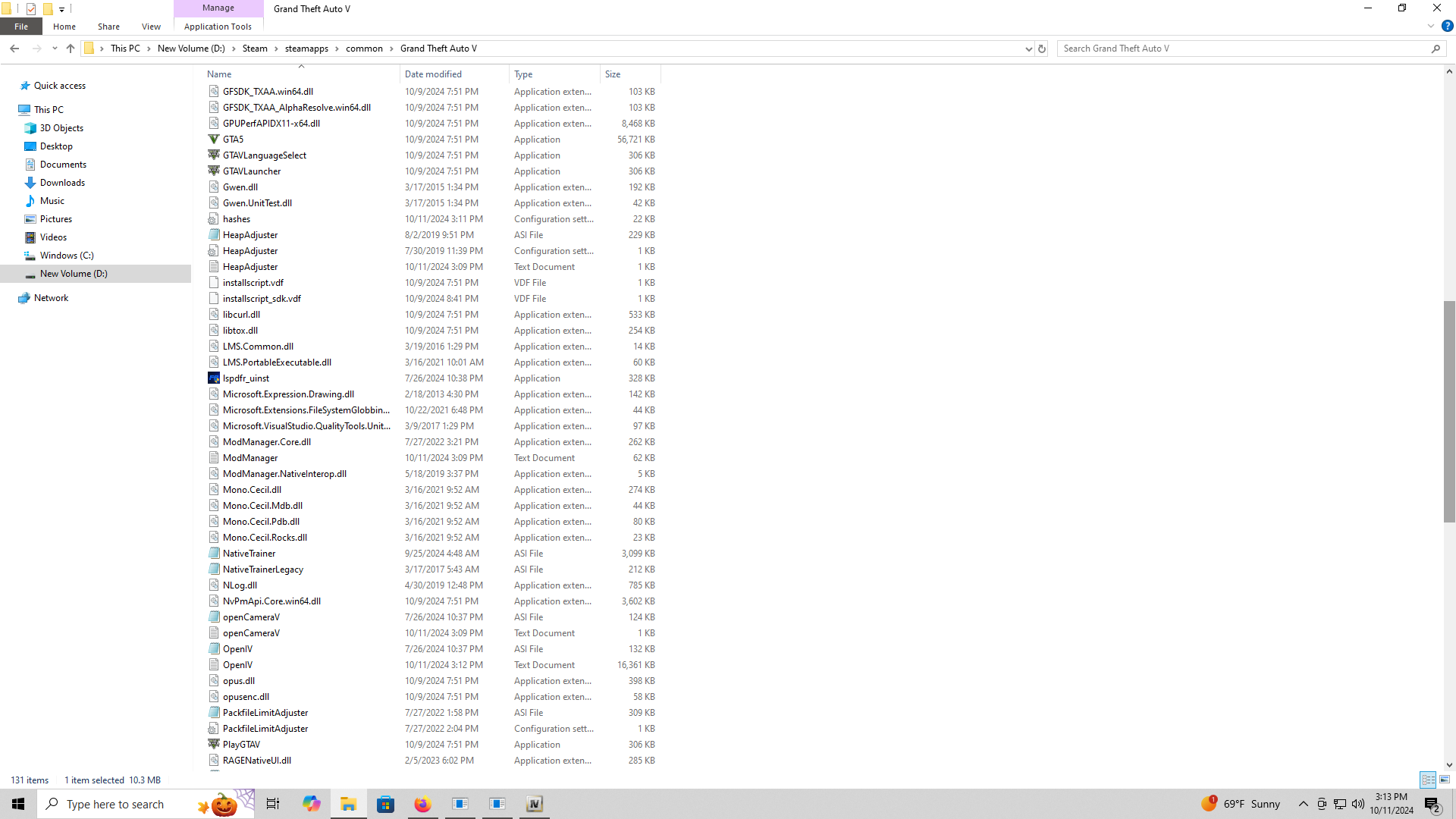Image resolution: width=1456 pixels, height=819 pixels.
Task: Select the lspdfr_uinst application icon
Action: (x=214, y=378)
